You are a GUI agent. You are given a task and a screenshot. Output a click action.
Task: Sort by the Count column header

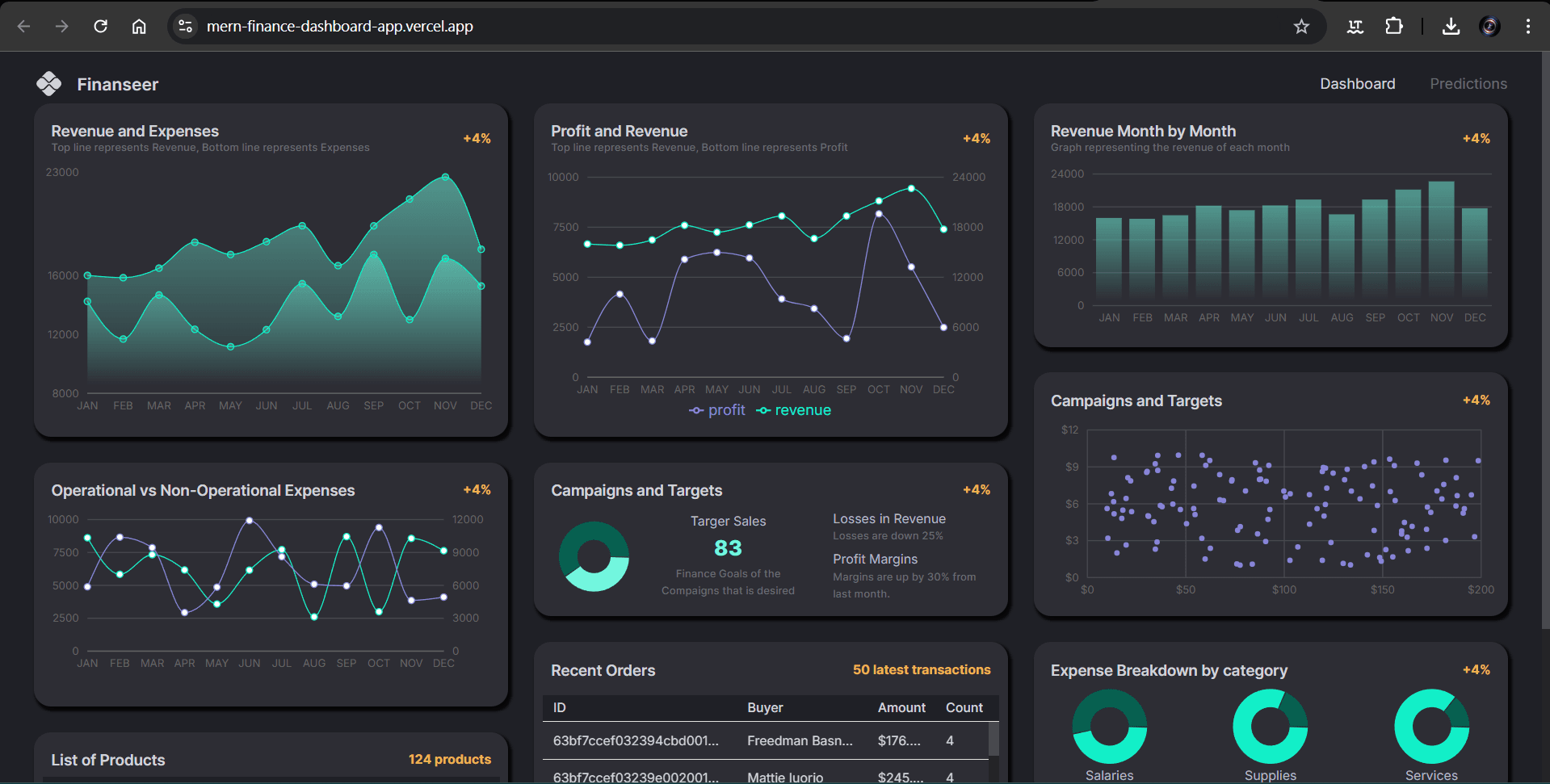(964, 708)
